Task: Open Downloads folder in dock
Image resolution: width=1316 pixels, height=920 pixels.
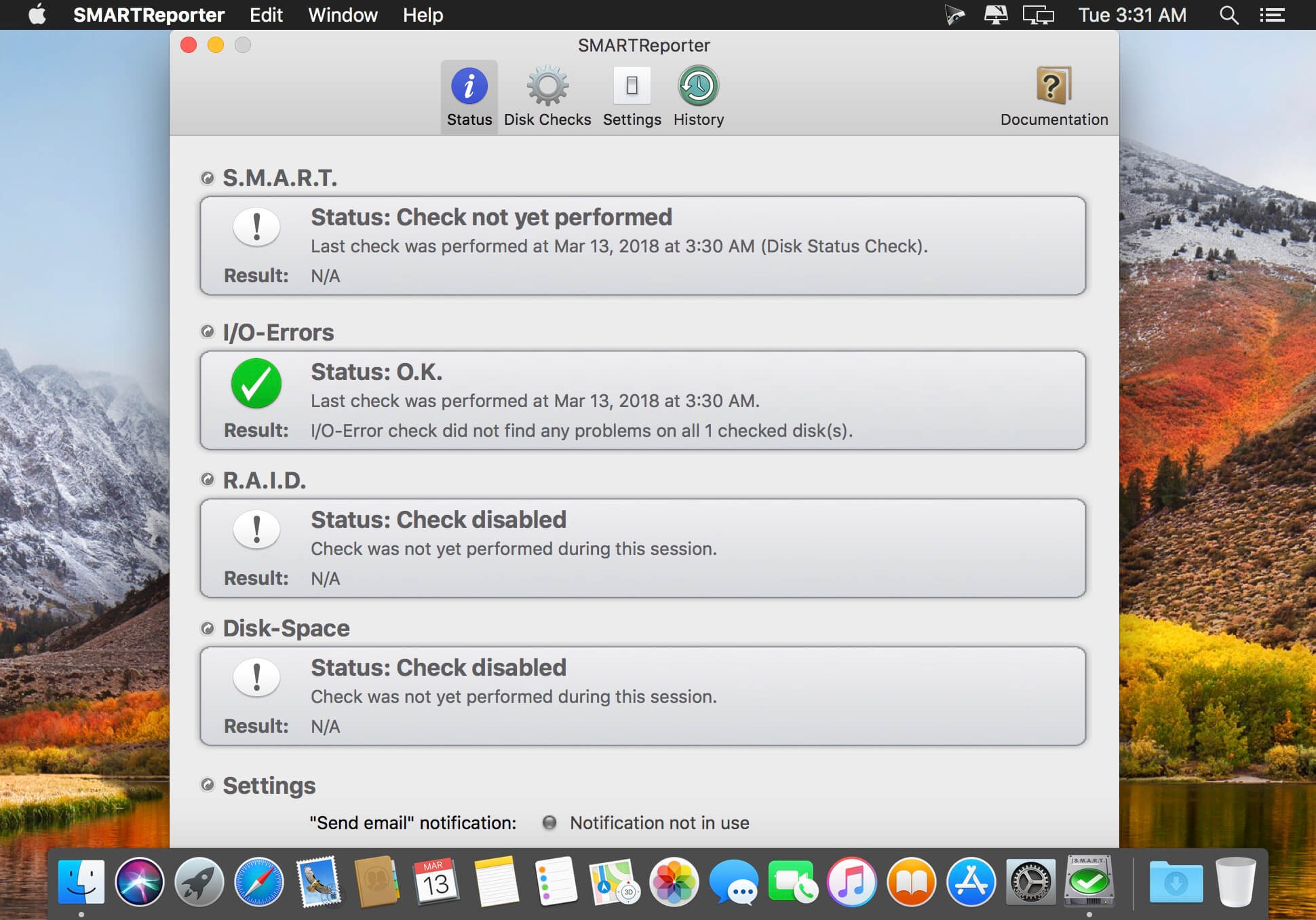Action: [1176, 882]
